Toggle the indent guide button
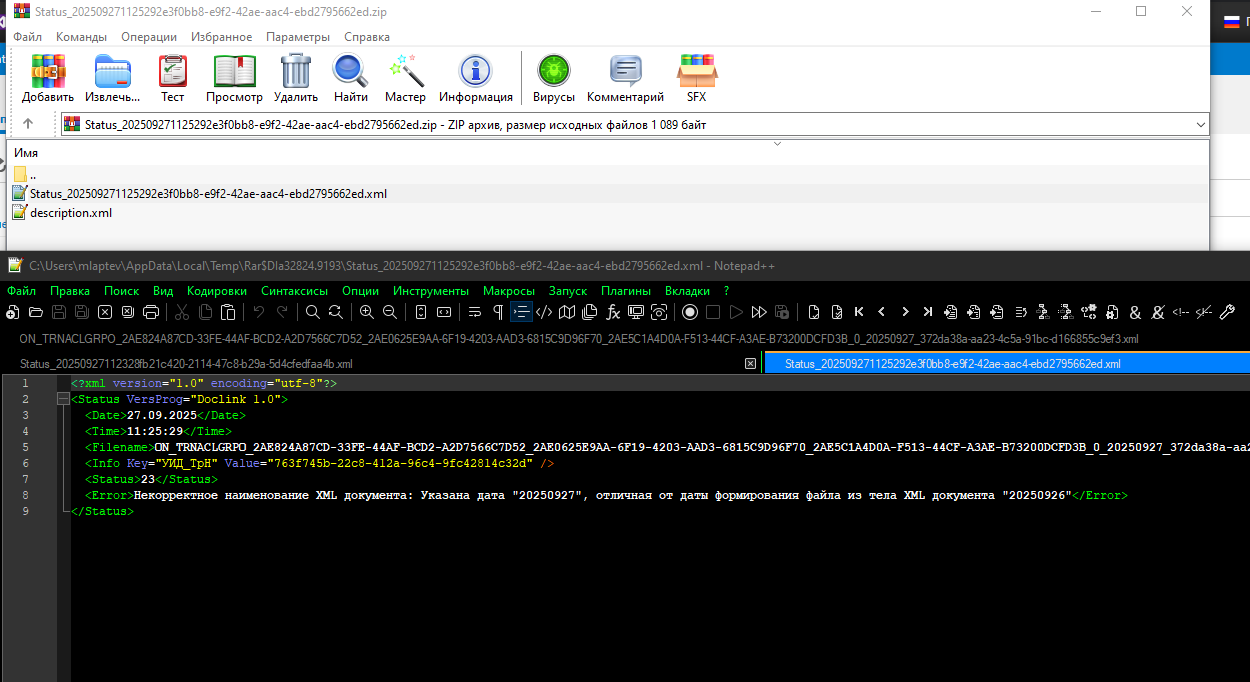Viewport: 1250px width, 682px height. pos(521,312)
